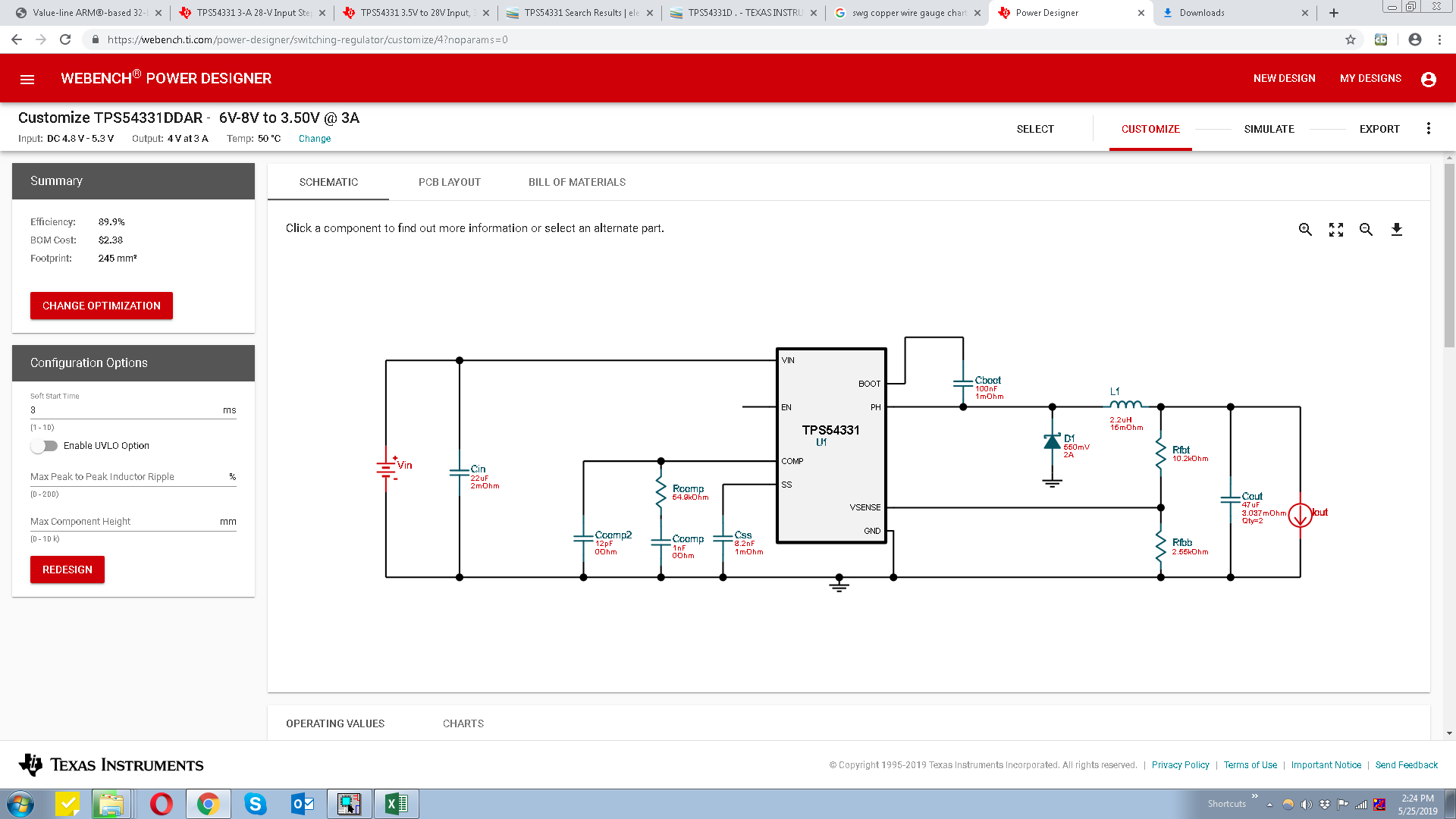
Task: Open the Privacy Policy link
Action: click(x=1181, y=765)
